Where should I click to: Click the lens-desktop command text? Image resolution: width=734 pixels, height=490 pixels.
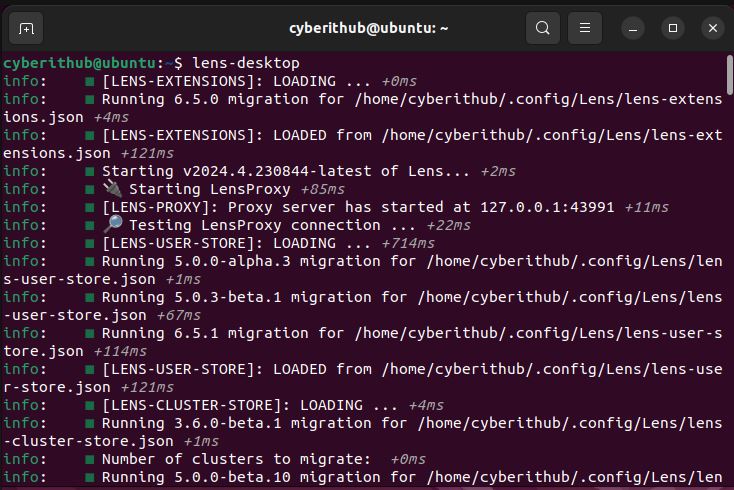pos(246,63)
